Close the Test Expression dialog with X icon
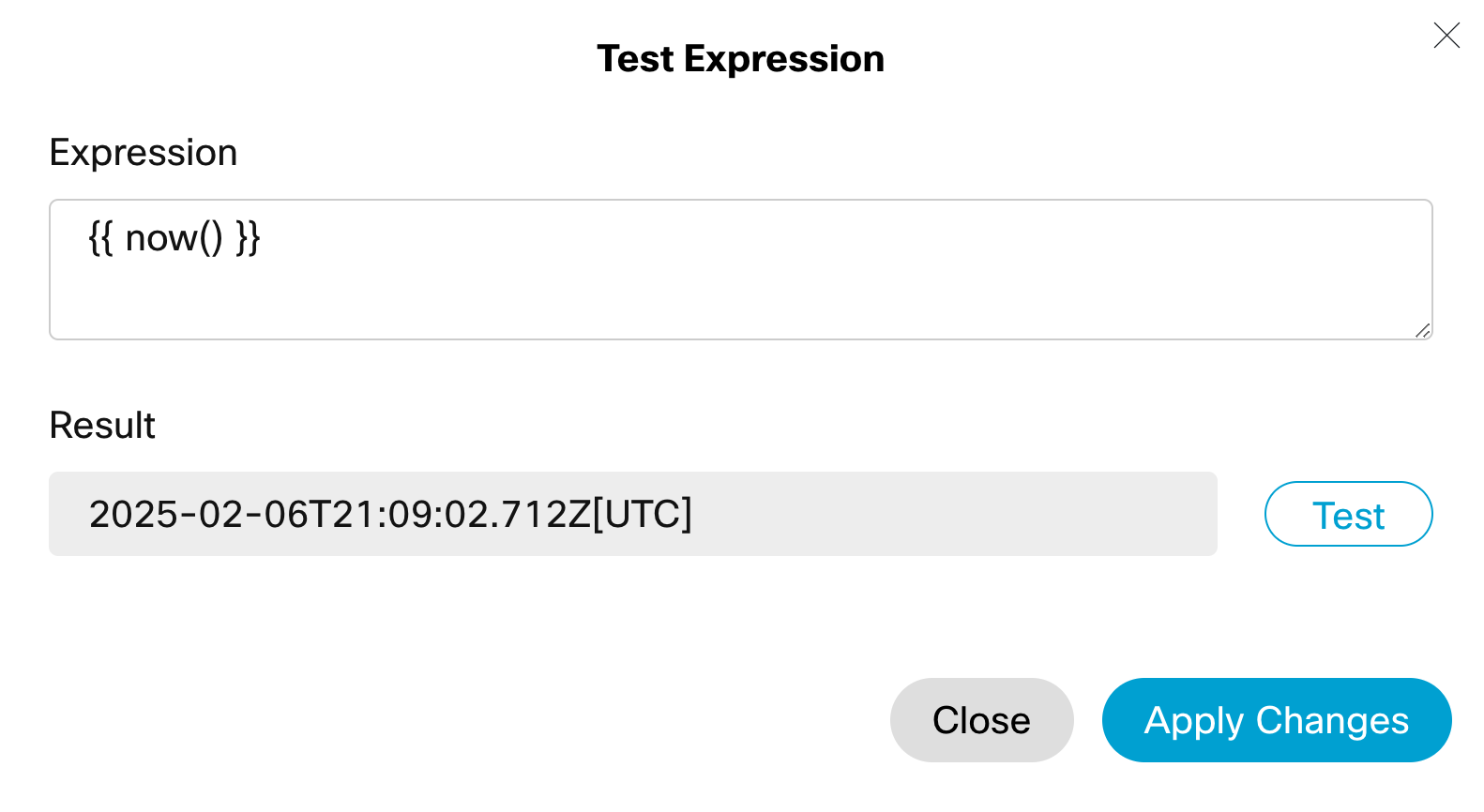1484x812 pixels. tap(1446, 36)
